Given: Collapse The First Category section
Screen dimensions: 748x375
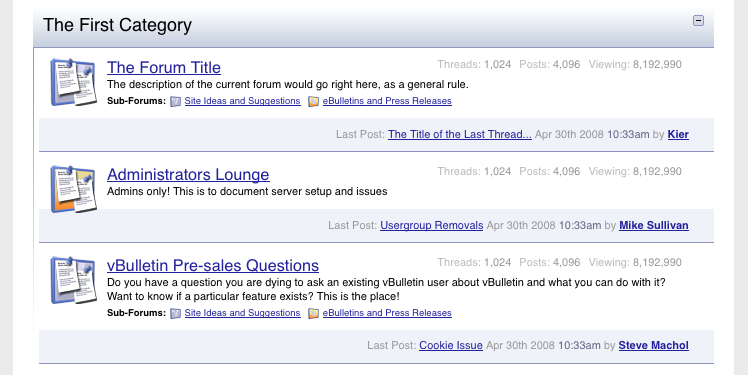Looking at the screenshot, I should click(x=698, y=21).
